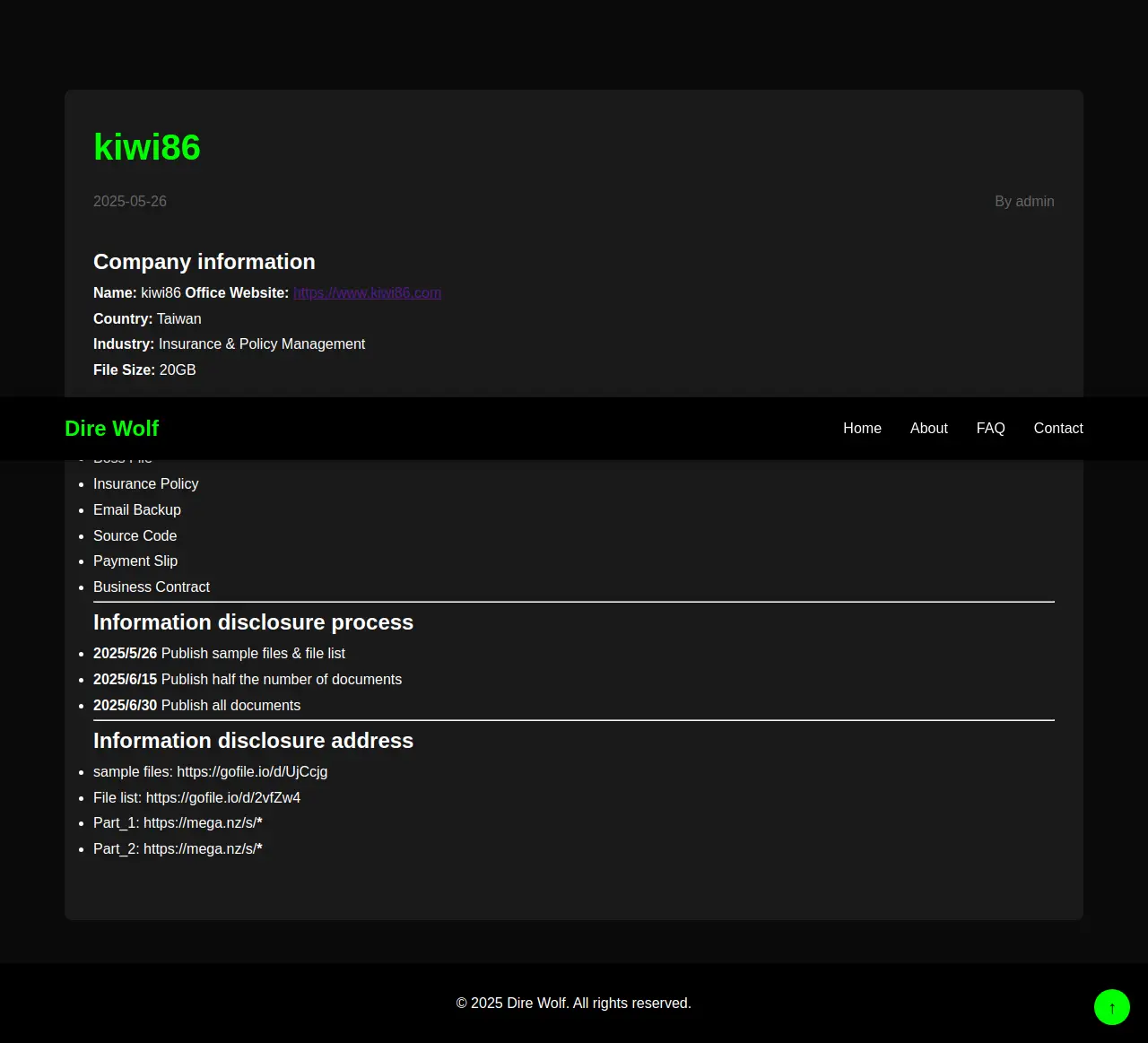Viewport: 1148px width, 1043px height.
Task: Click the Country: Taiwan line
Action: [x=147, y=319]
